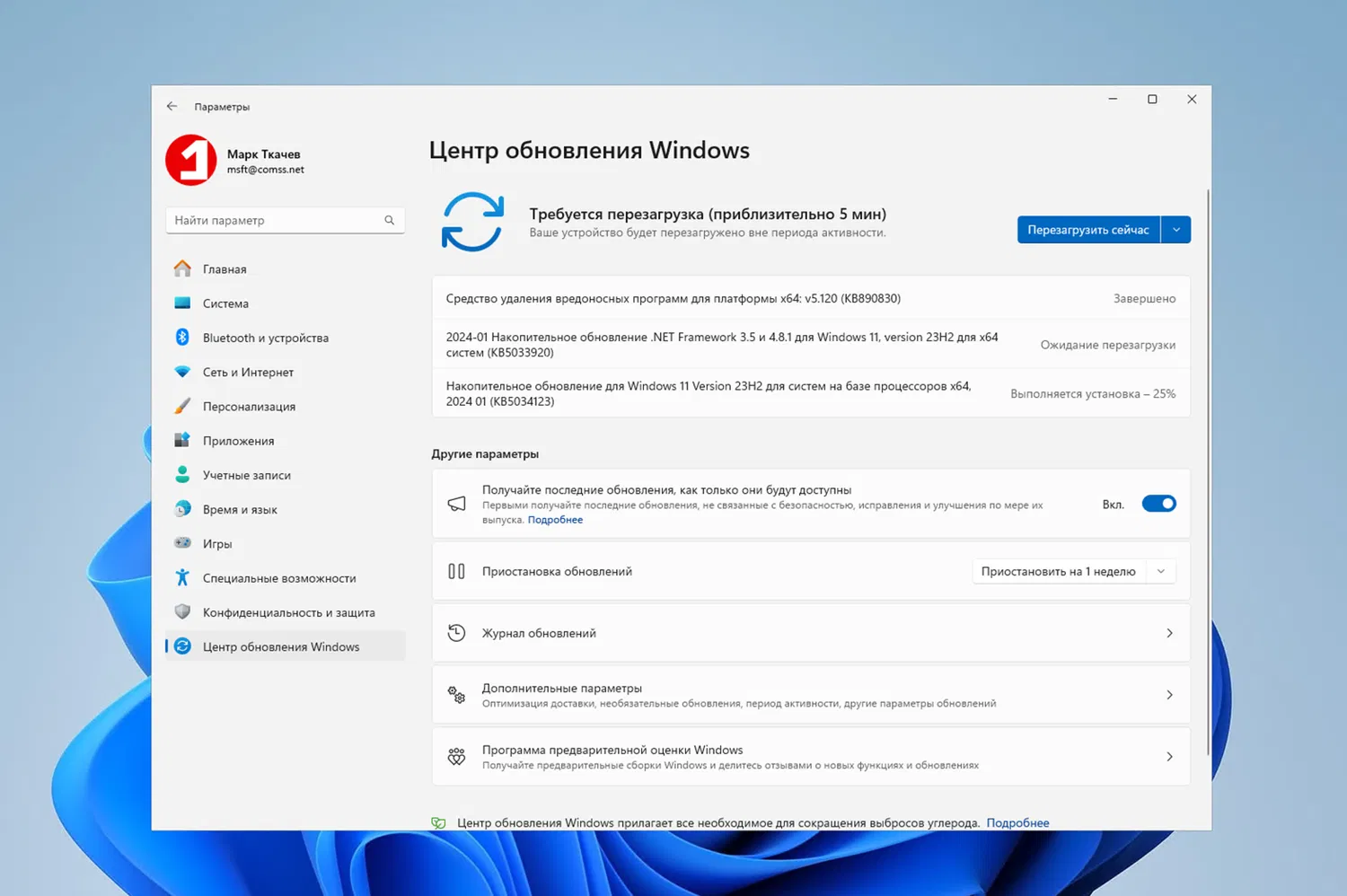Click the KB5034123 cumulative update entry
Screen dimensions: 1347x896
pyautogui.click(x=811, y=393)
